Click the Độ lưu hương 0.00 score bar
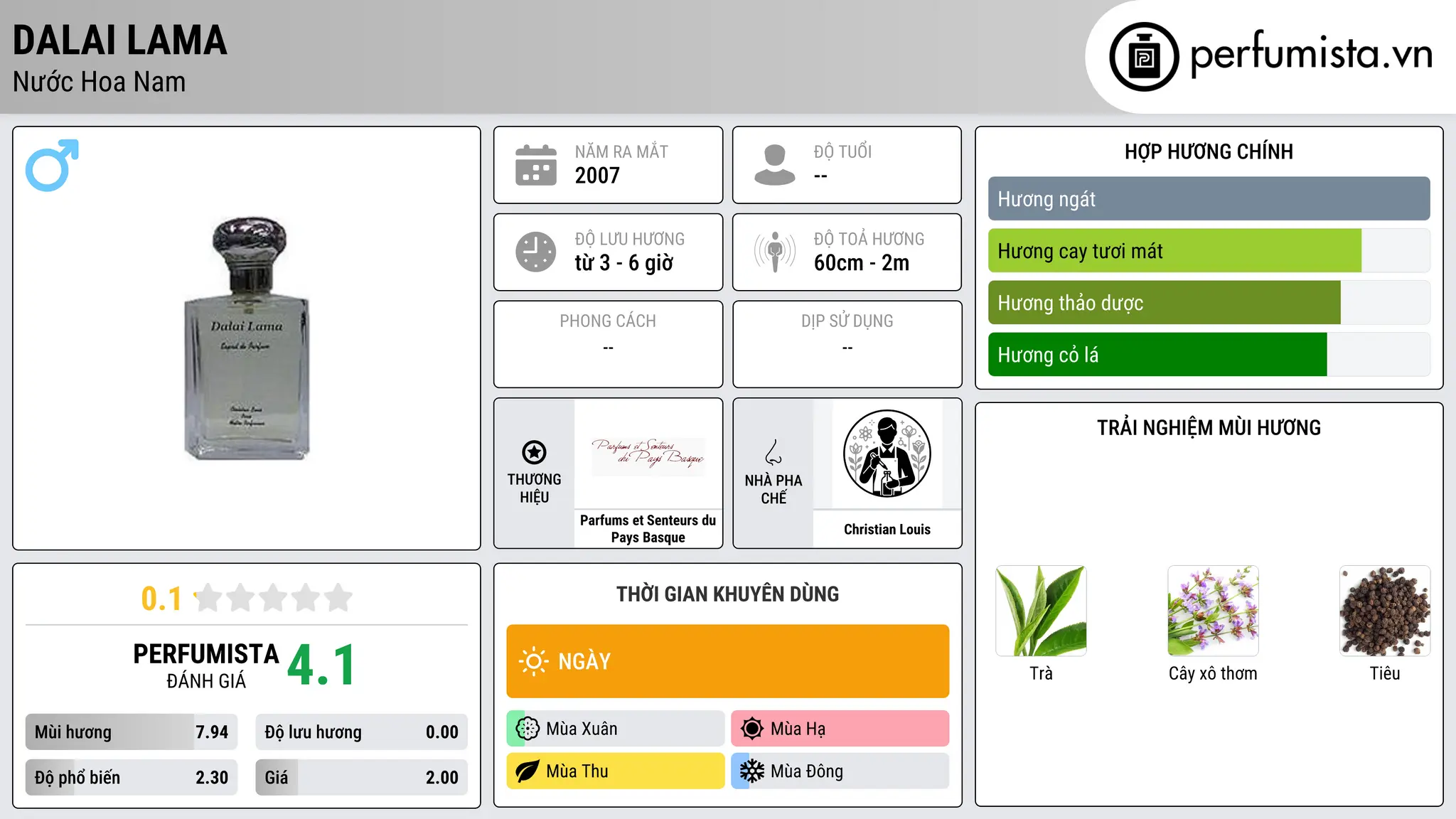 click(x=362, y=732)
